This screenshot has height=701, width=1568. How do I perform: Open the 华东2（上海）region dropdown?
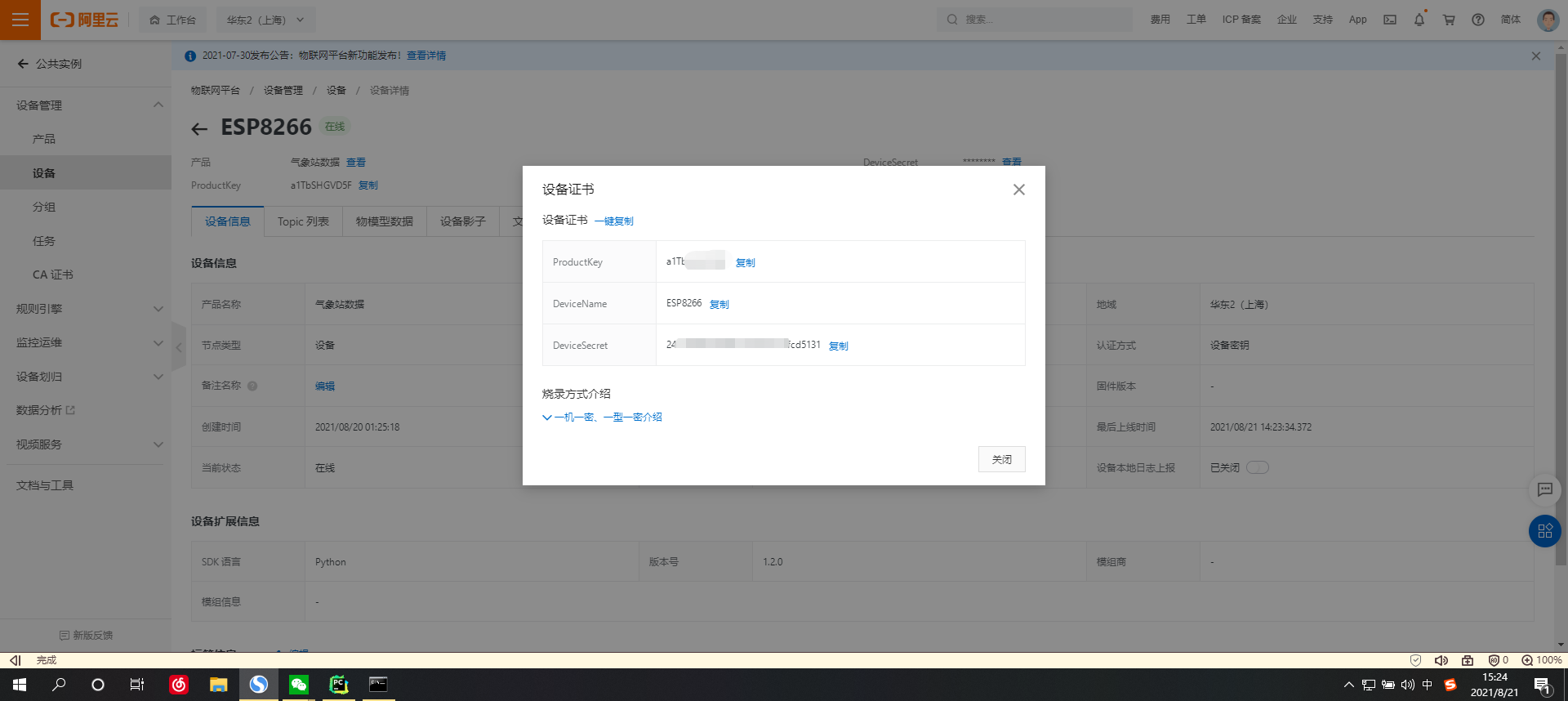click(x=265, y=20)
